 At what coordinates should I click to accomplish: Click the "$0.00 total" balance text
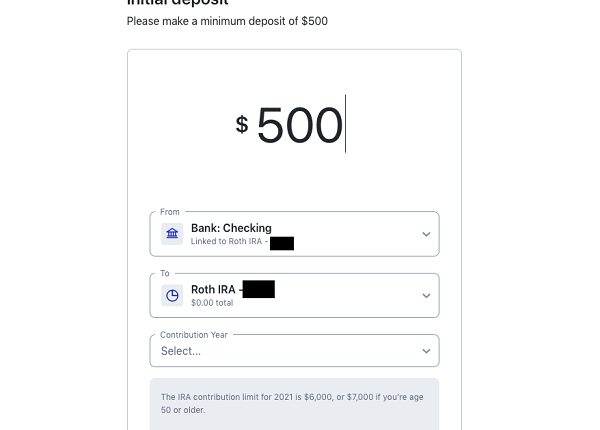click(x=212, y=302)
